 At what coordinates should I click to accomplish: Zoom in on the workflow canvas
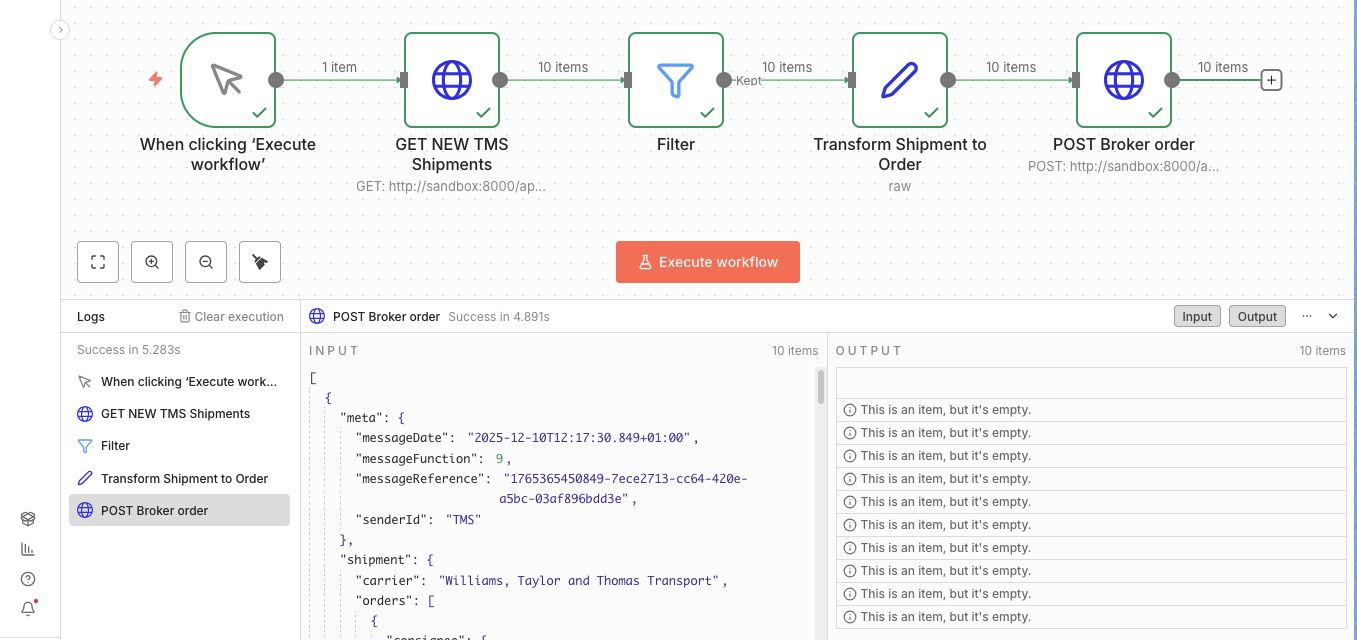tap(152, 262)
